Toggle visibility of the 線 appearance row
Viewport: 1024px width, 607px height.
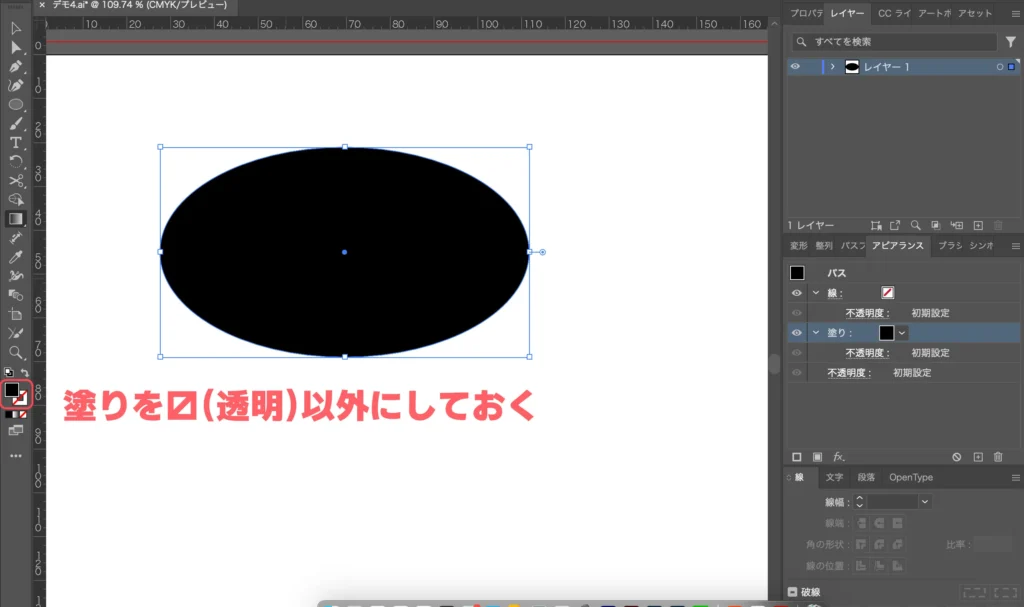[x=796, y=292]
